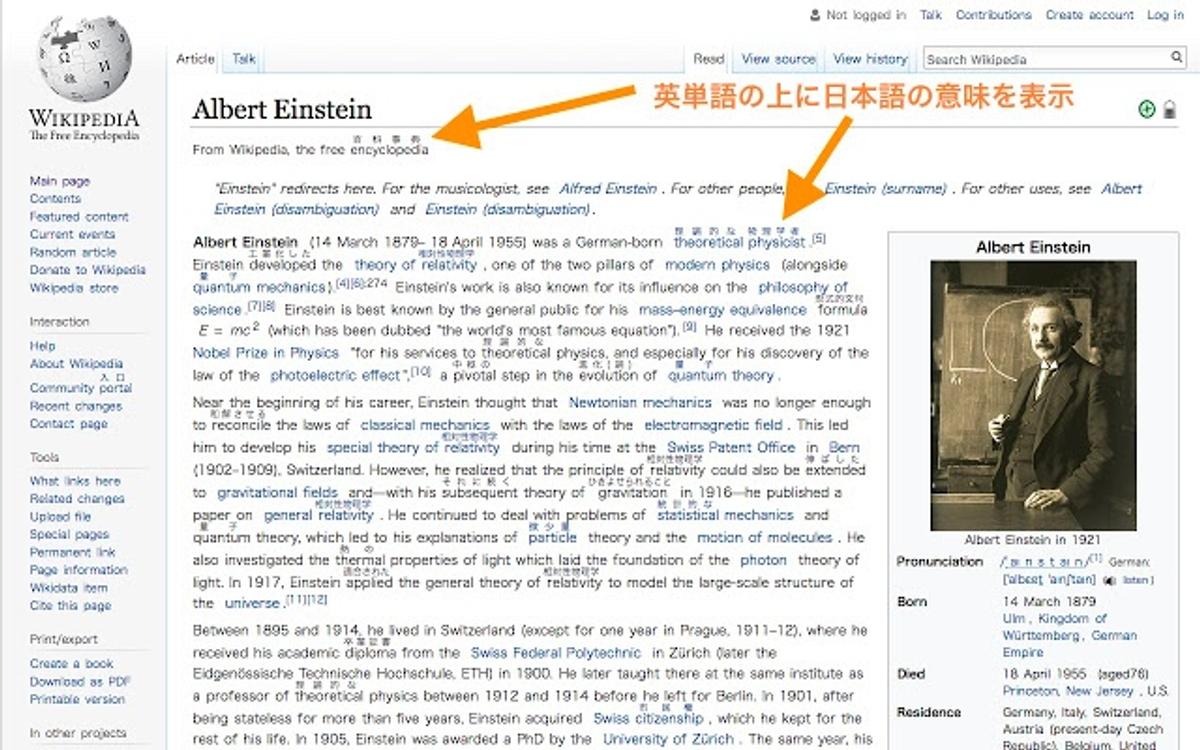Open the quantum mechanics link

pos(259,288)
